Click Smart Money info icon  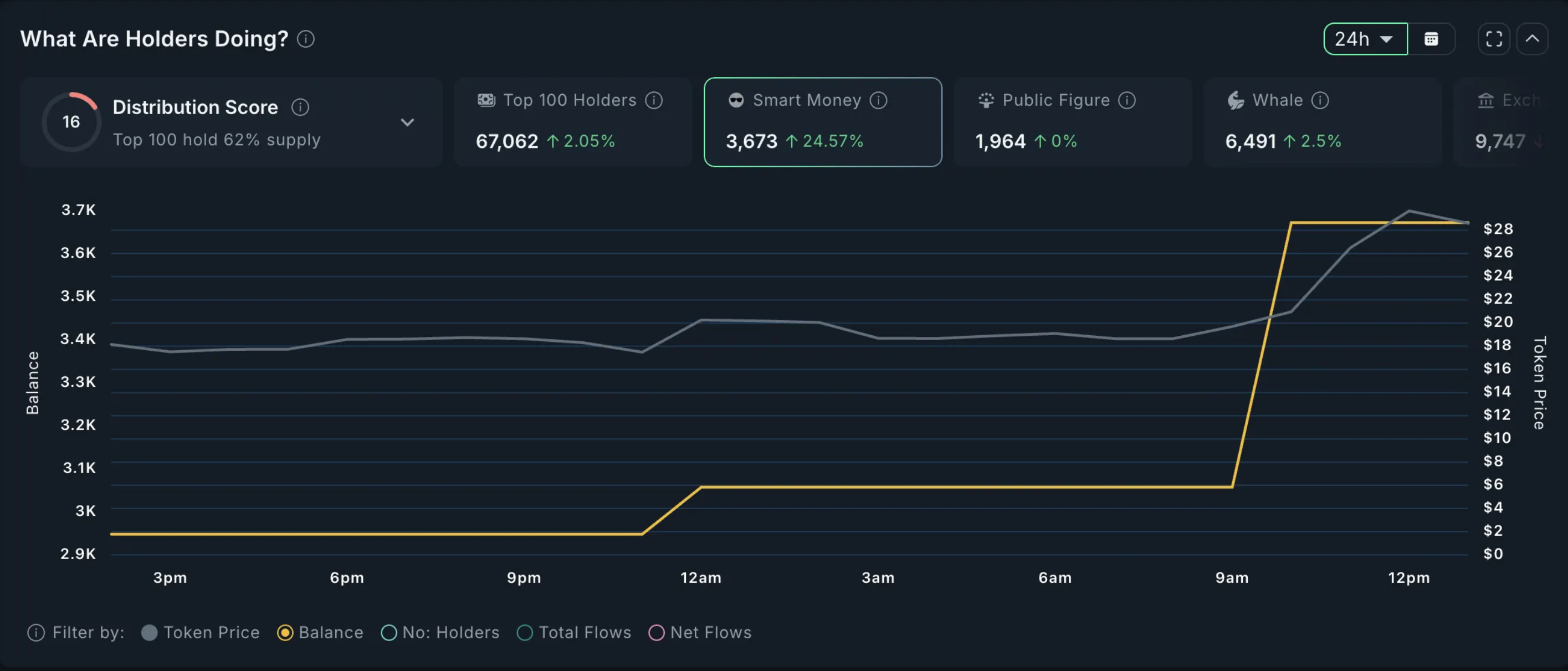point(878,100)
